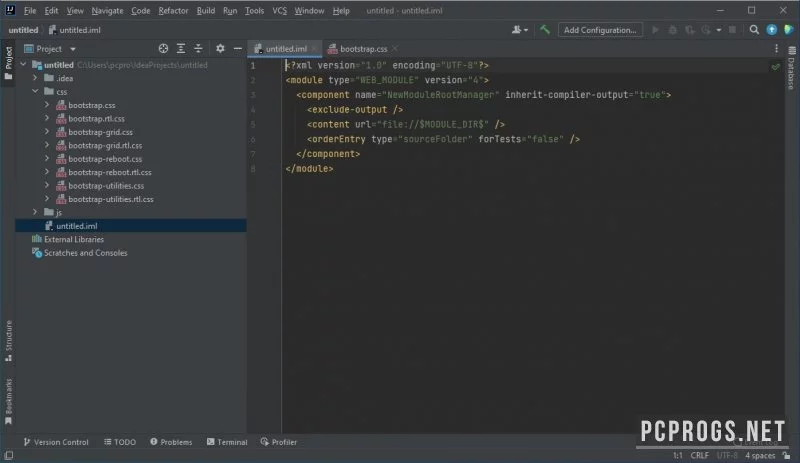Open the Structure tool window stripe

[8, 341]
